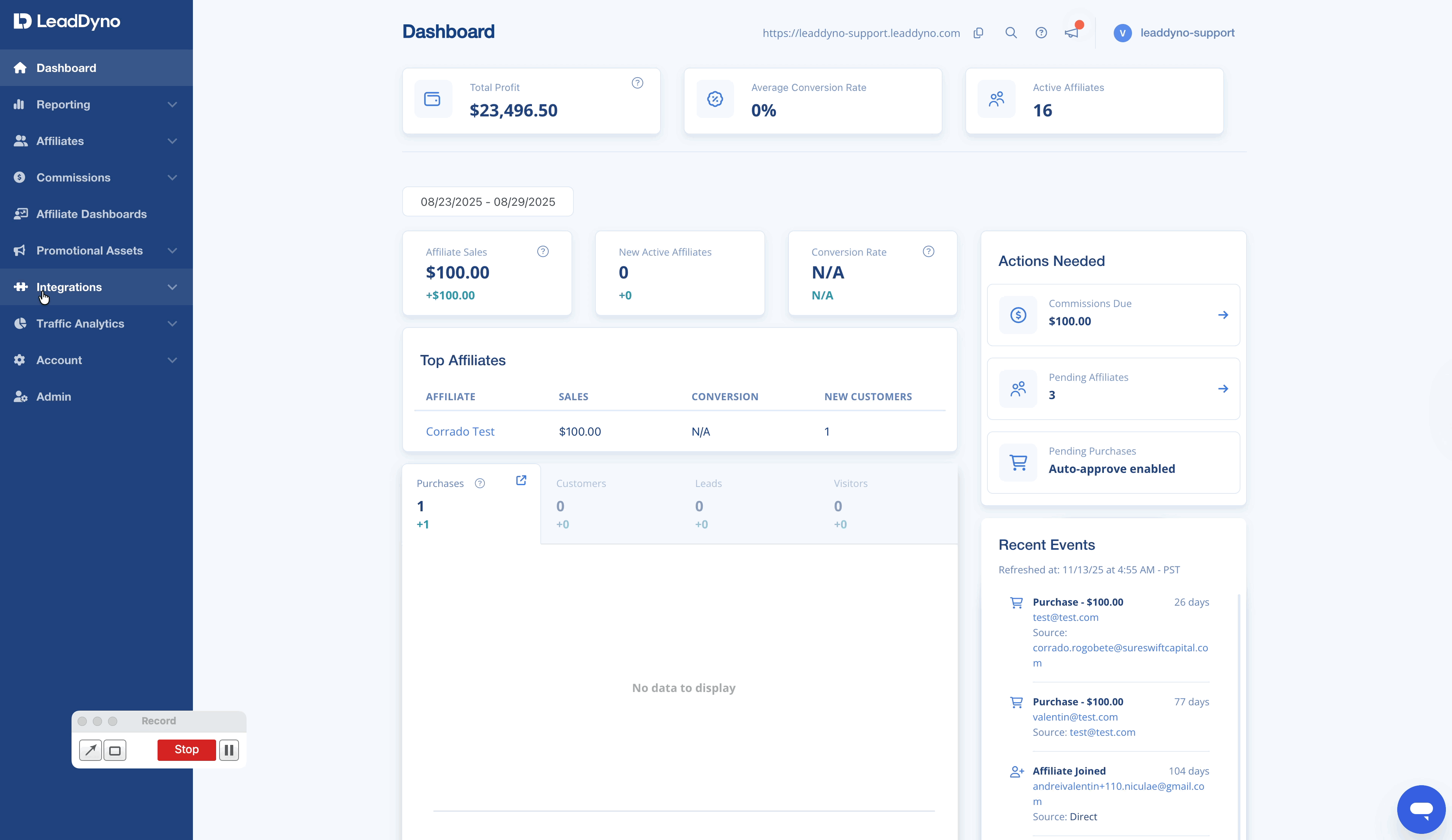Open search with the magnifier icon

1011,33
